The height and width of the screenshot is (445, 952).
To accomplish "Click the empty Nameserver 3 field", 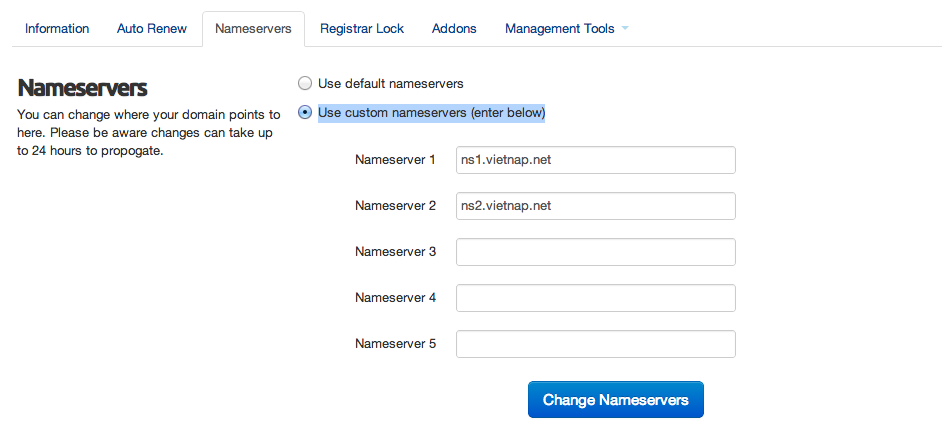I will 595,252.
